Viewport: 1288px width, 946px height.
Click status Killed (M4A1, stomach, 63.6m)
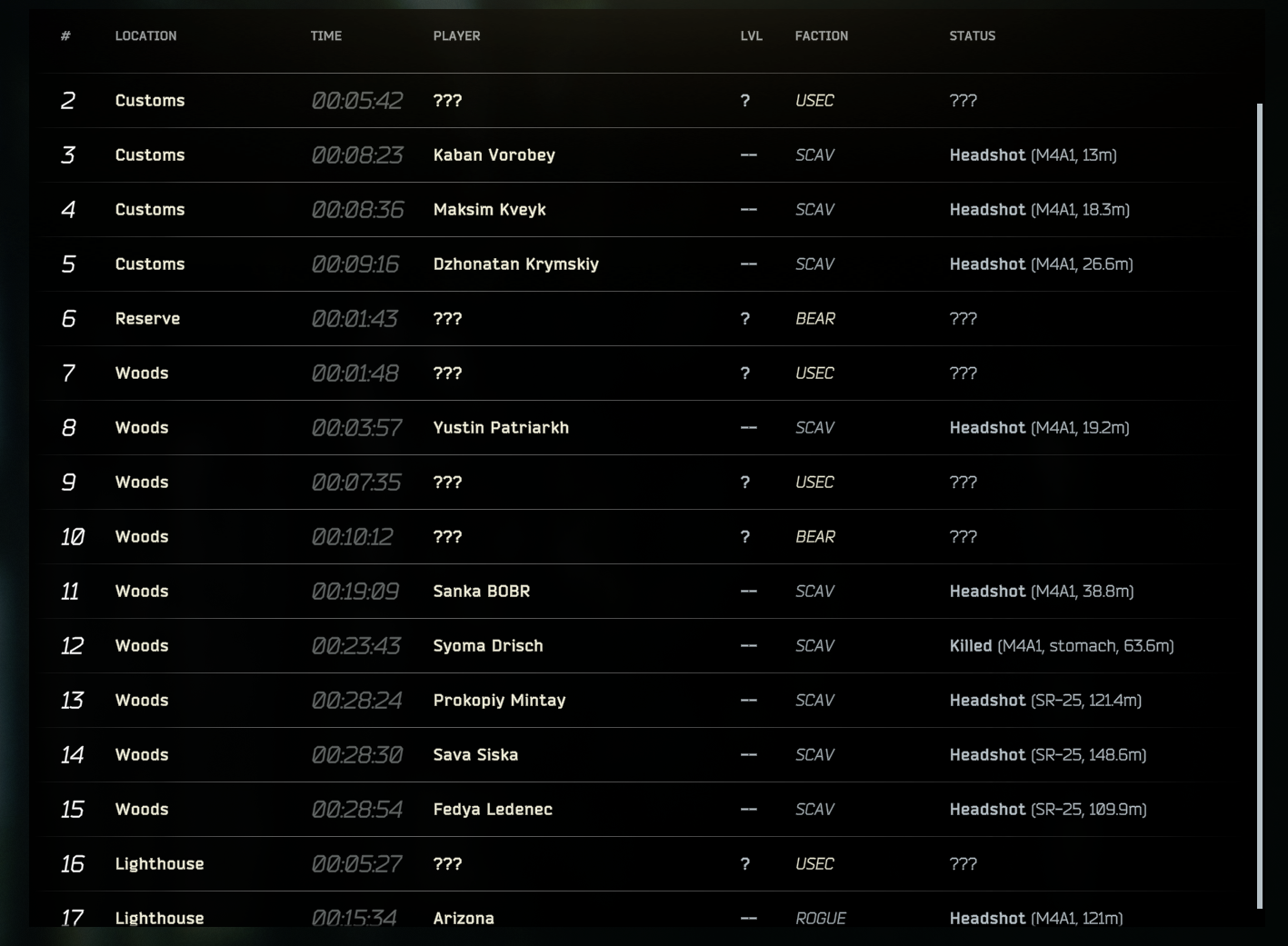pos(1062,646)
